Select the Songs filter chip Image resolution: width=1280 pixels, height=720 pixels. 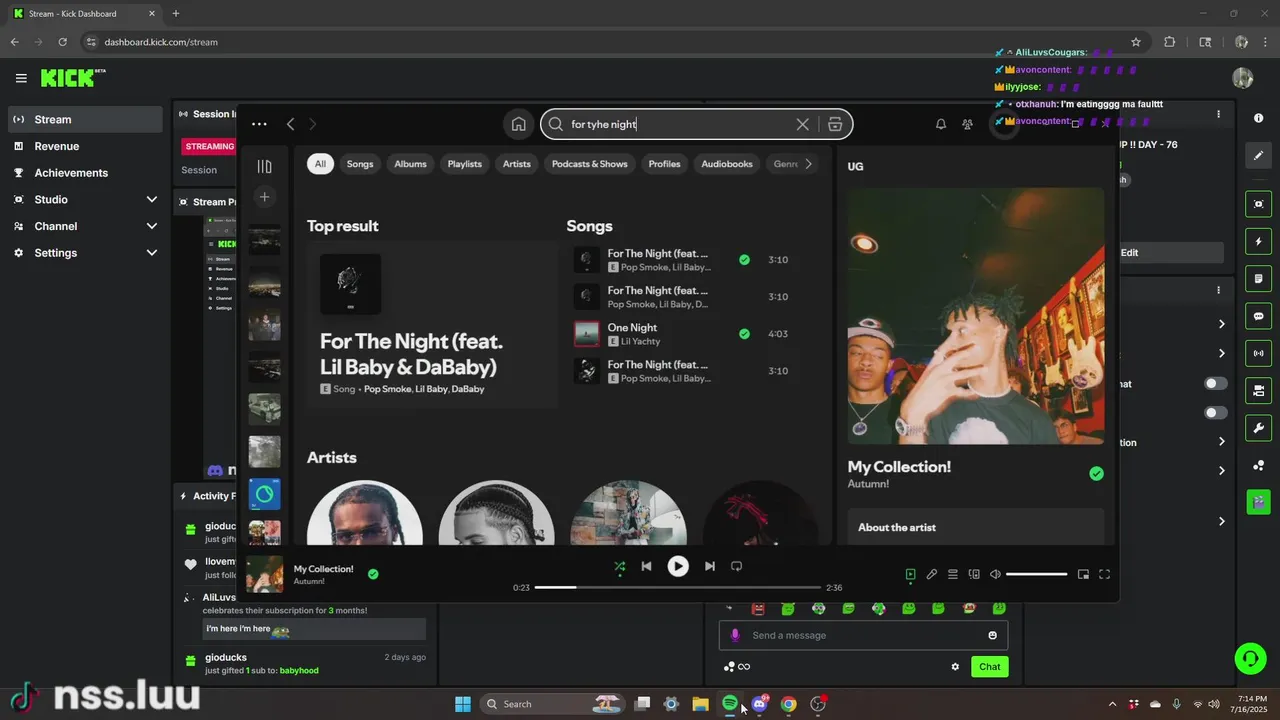[x=360, y=164]
